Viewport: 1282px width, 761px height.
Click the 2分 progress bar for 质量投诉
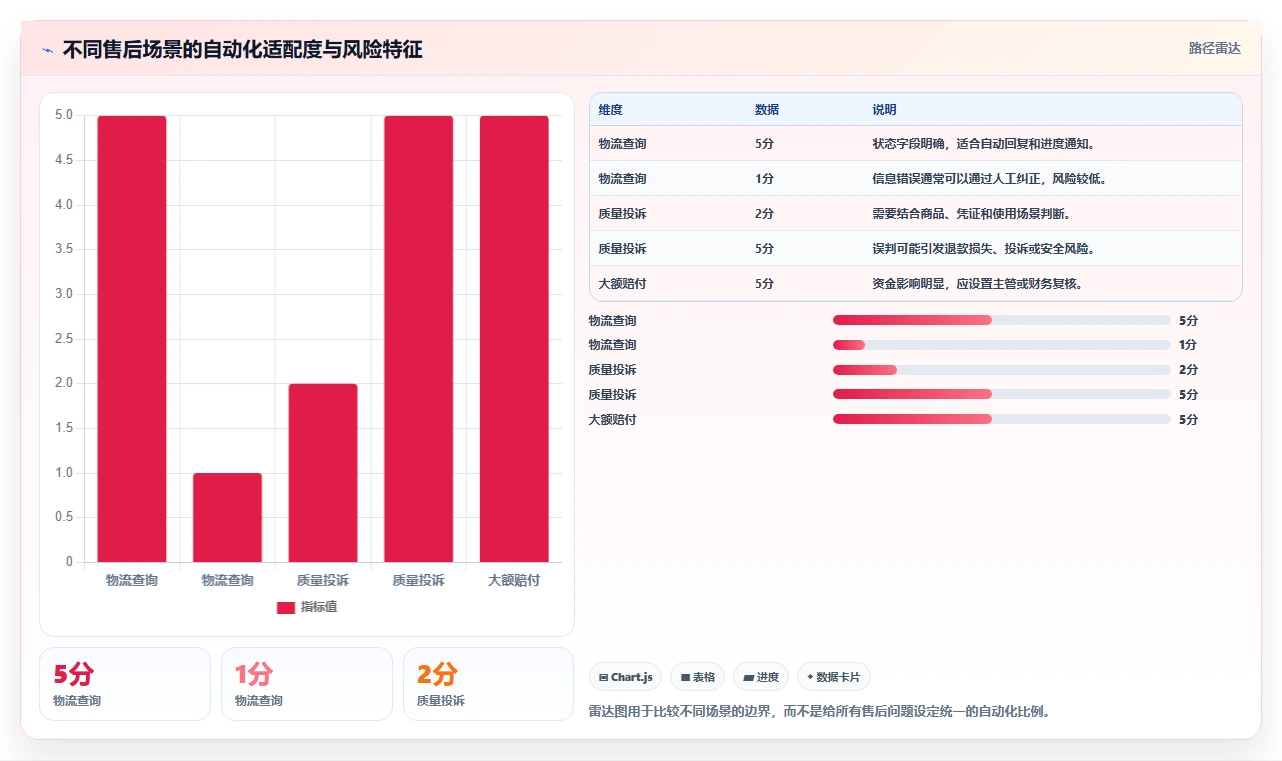pyautogui.click(x=1001, y=370)
